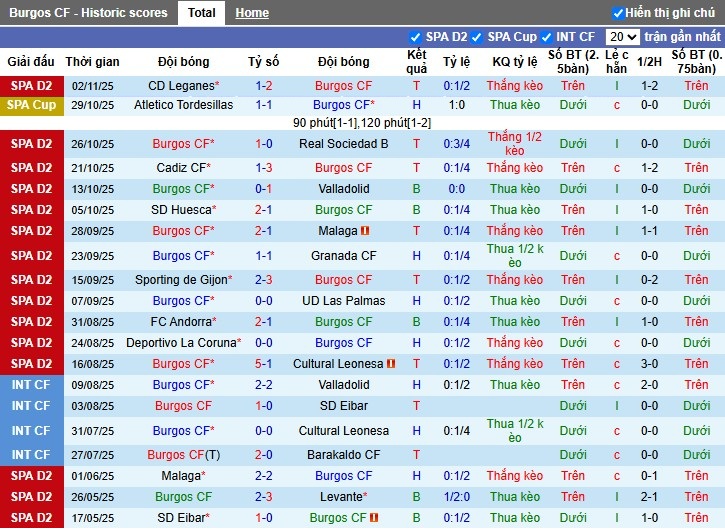The image size is (725, 531).
Task: Click the red card icon next to Malaga
Action: pyautogui.click(x=365, y=230)
